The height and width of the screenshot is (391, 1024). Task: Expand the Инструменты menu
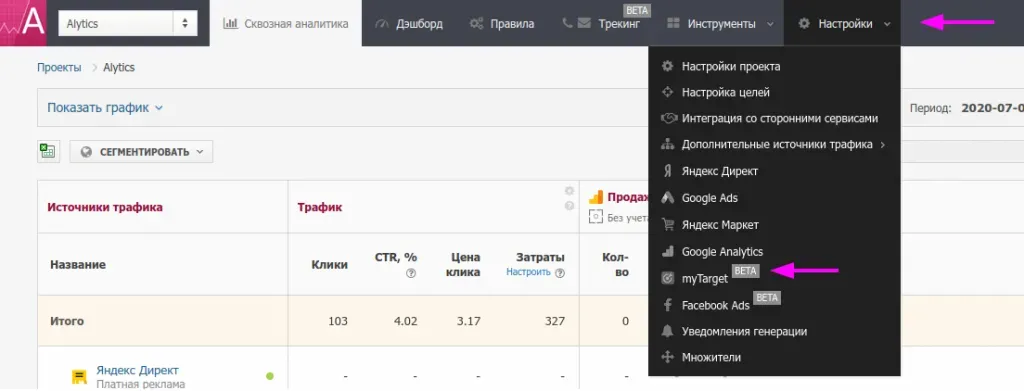click(x=720, y=23)
